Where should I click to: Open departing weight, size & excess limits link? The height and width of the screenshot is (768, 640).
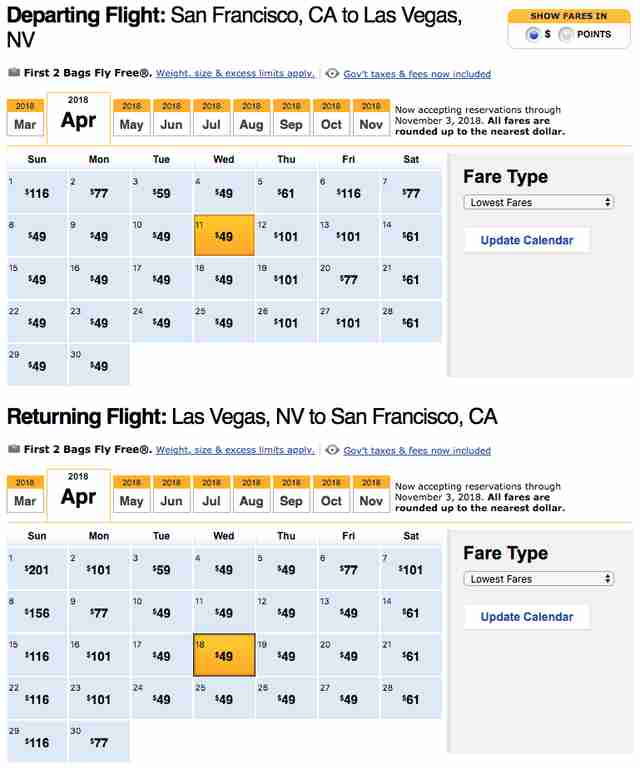pyautogui.click(x=235, y=73)
